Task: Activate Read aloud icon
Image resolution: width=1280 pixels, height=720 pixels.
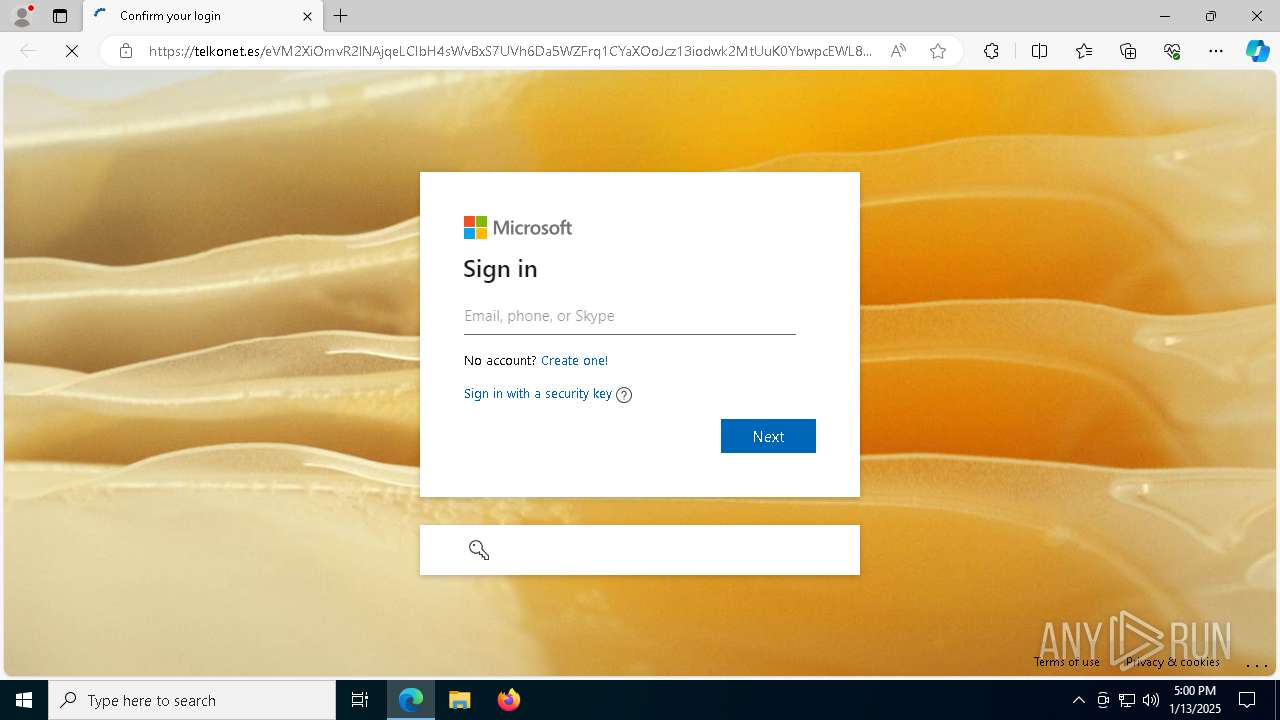Action: [x=898, y=51]
